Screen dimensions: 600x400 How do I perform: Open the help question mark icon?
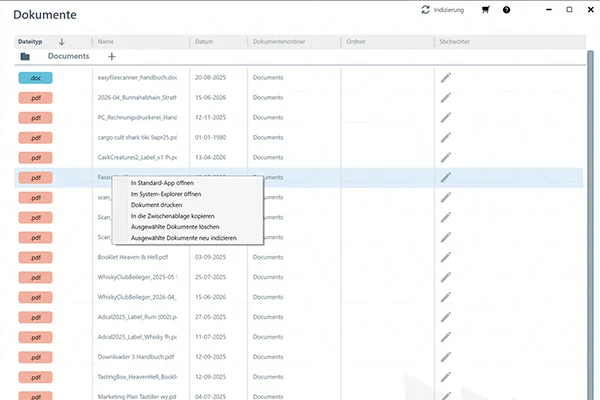506,10
